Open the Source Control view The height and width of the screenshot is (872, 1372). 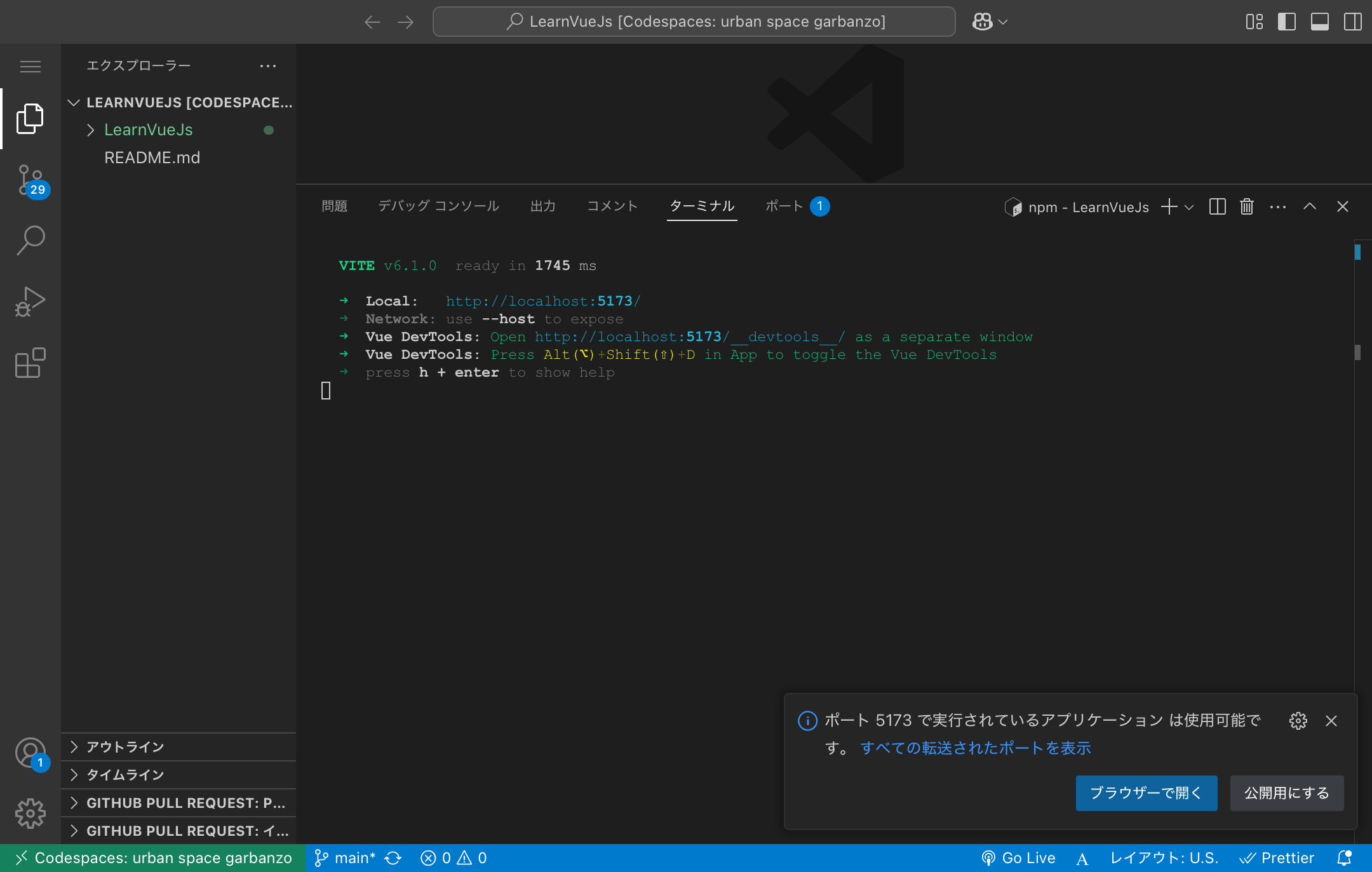pyautogui.click(x=30, y=180)
